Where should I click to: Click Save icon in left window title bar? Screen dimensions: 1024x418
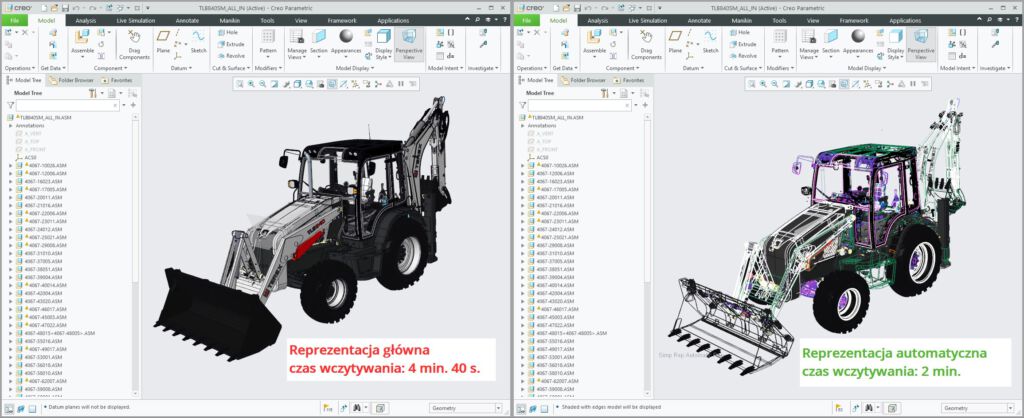67,7
